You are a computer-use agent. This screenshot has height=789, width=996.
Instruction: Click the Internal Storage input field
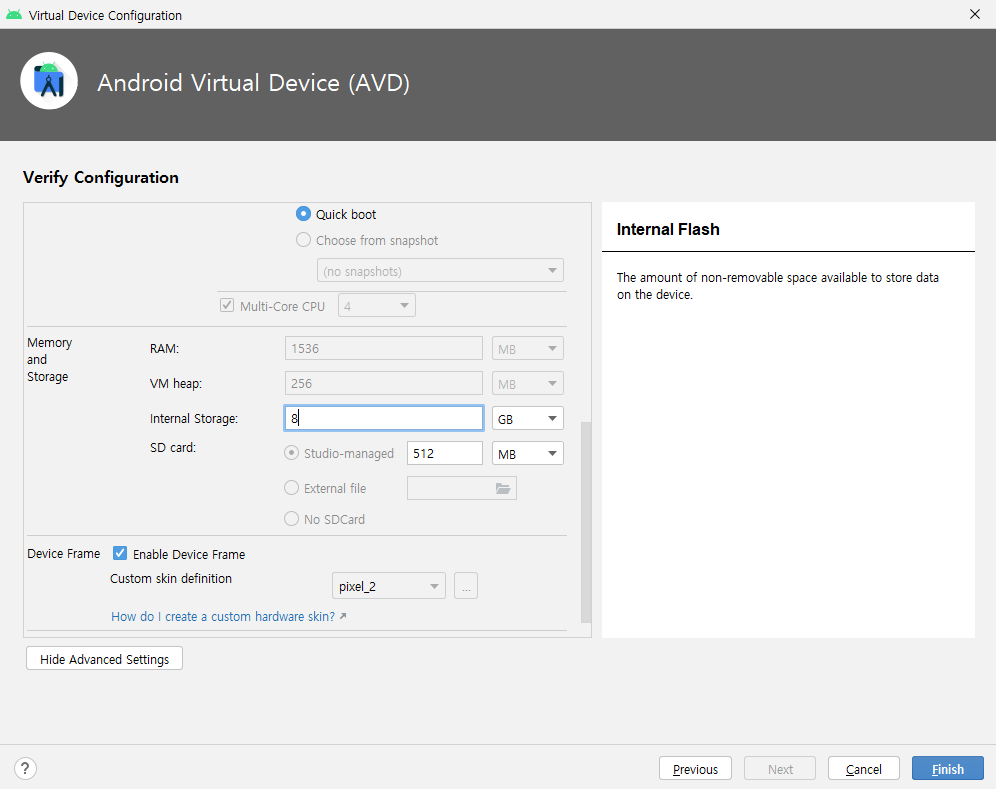tap(384, 418)
